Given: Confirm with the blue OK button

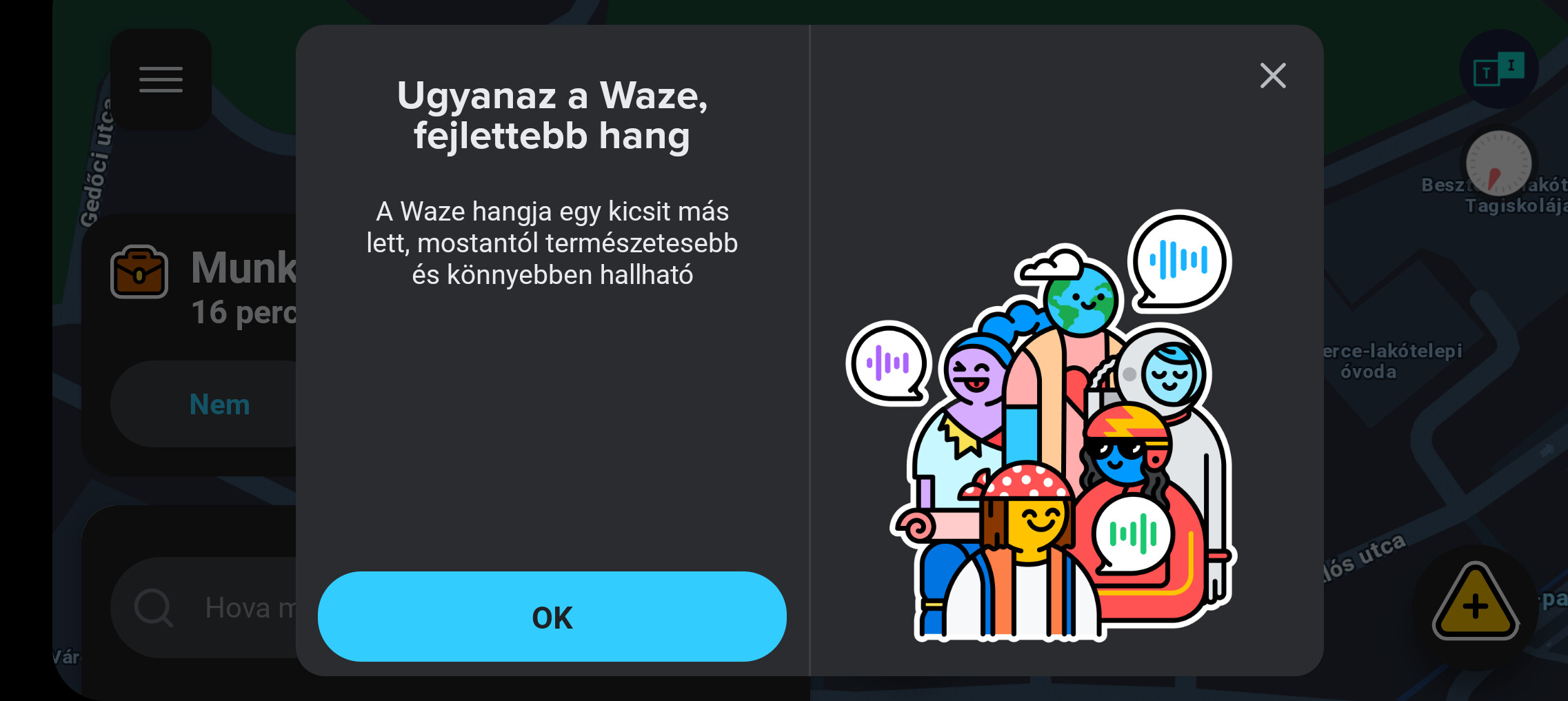Looking at the screenshot, I should click(x=552, y=616).
